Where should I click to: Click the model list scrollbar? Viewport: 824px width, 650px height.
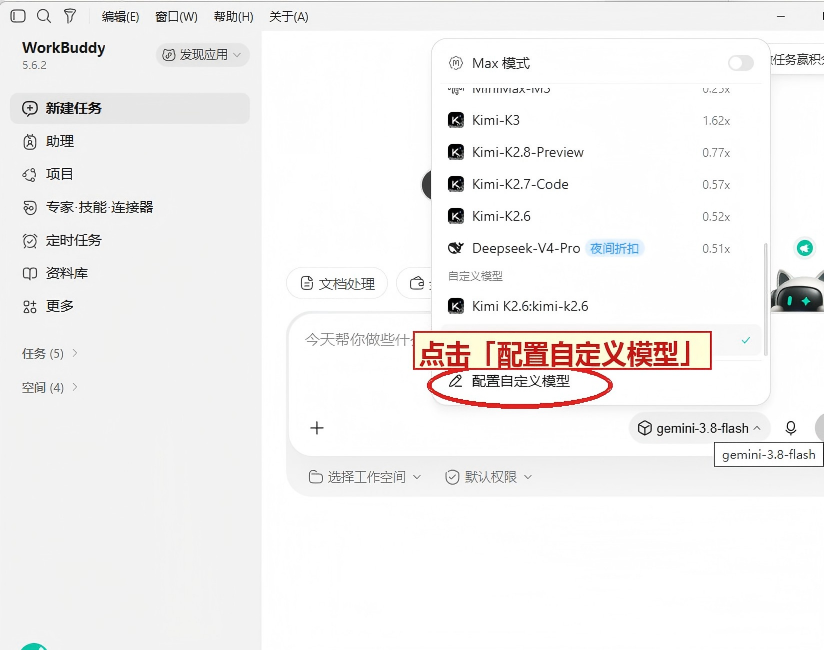766,300
